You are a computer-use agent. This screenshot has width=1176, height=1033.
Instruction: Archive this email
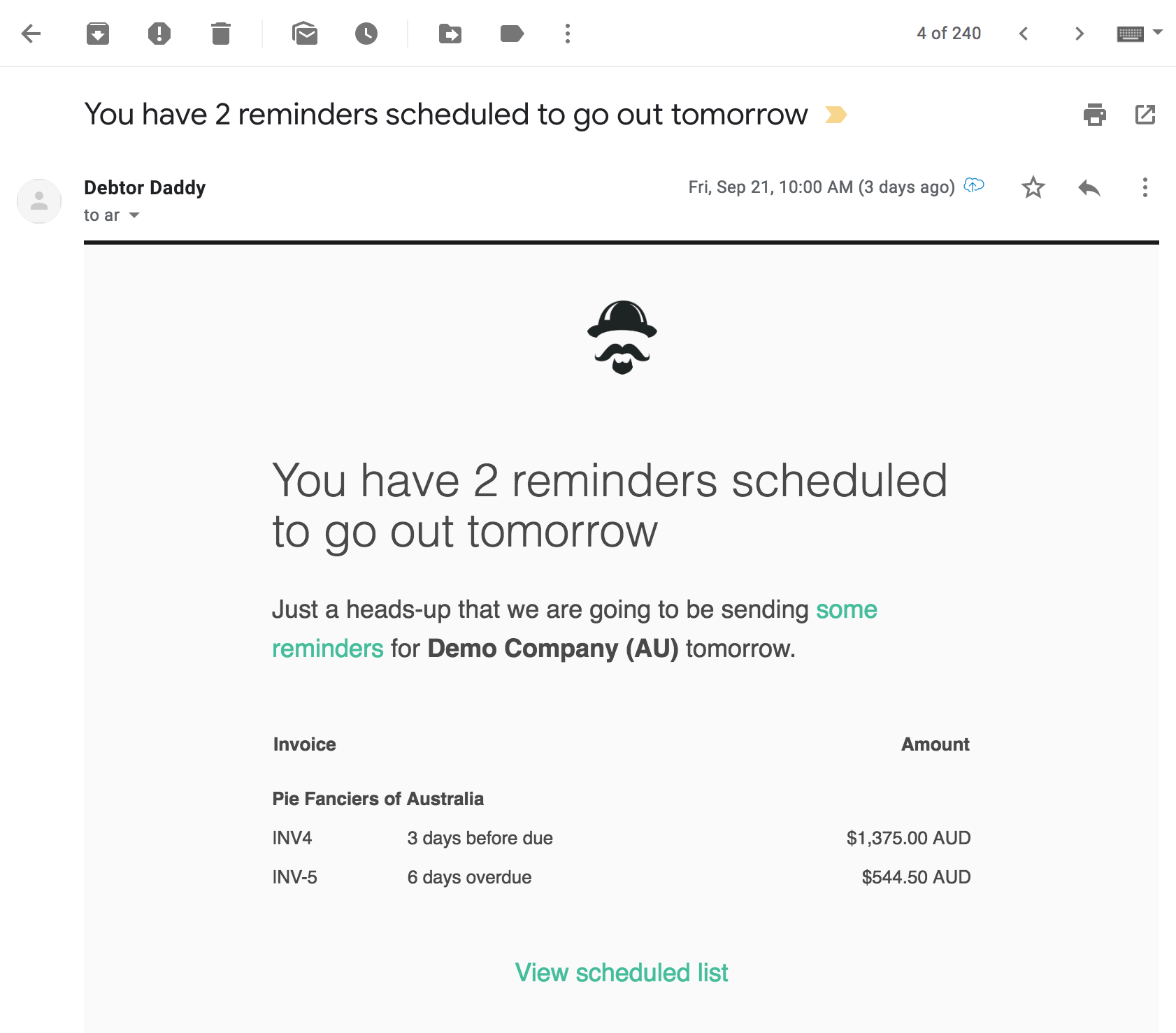point(98,33)
